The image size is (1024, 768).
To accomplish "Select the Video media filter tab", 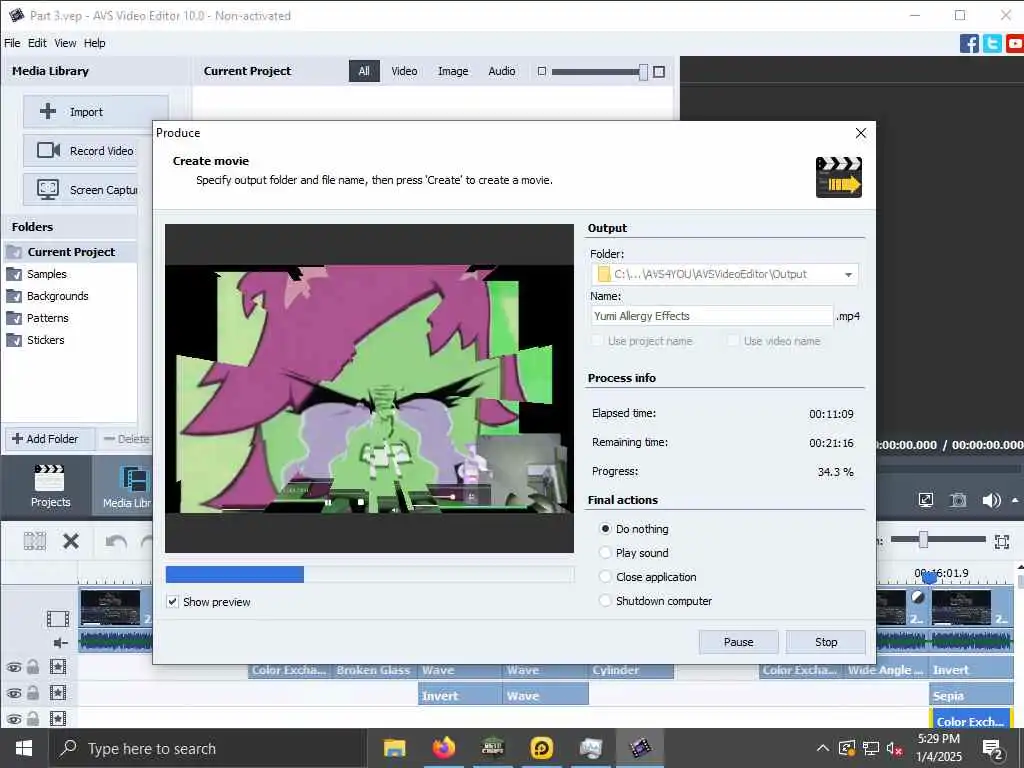I will point(404,71).
